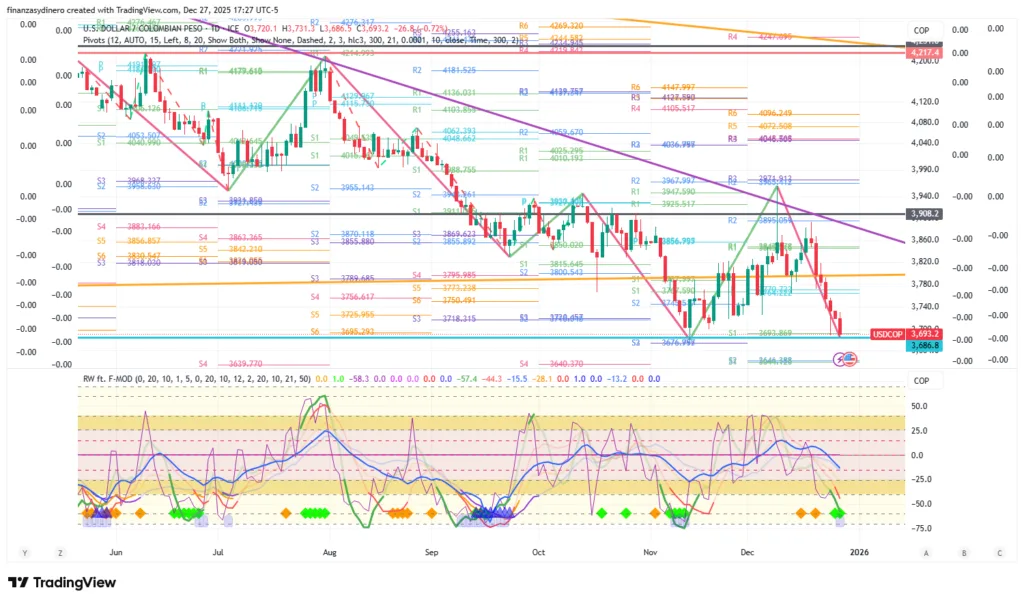Click the circular A badge at bottom right

pos(926,552)
